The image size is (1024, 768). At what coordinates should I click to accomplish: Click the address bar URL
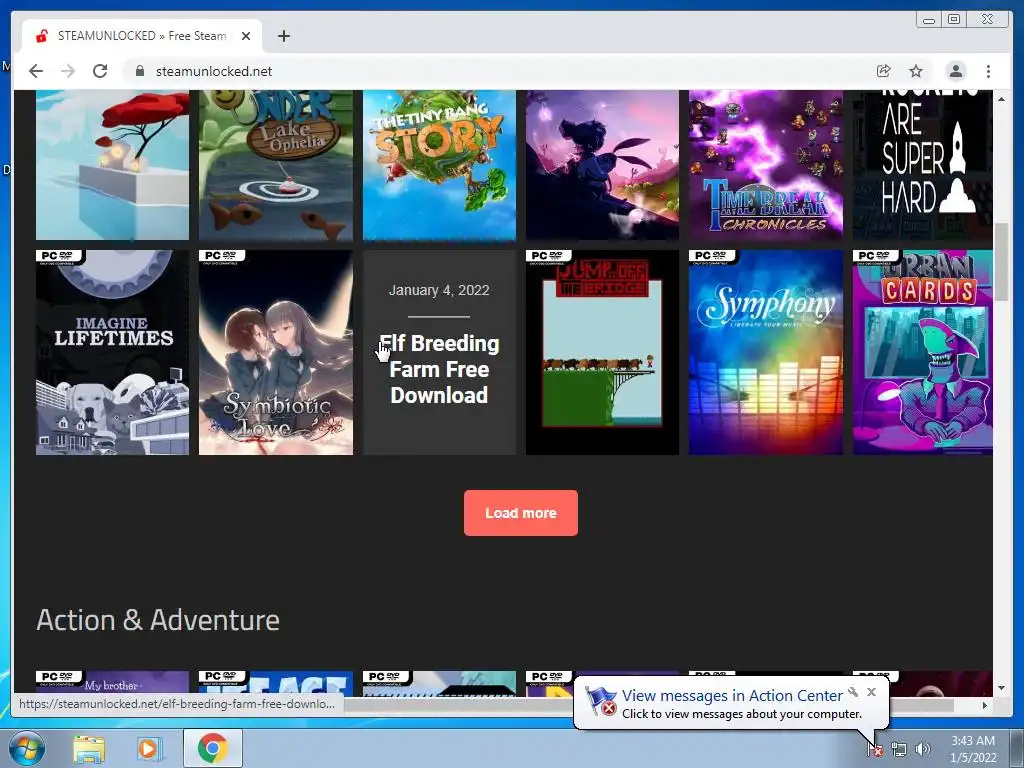tap(214, 71)
